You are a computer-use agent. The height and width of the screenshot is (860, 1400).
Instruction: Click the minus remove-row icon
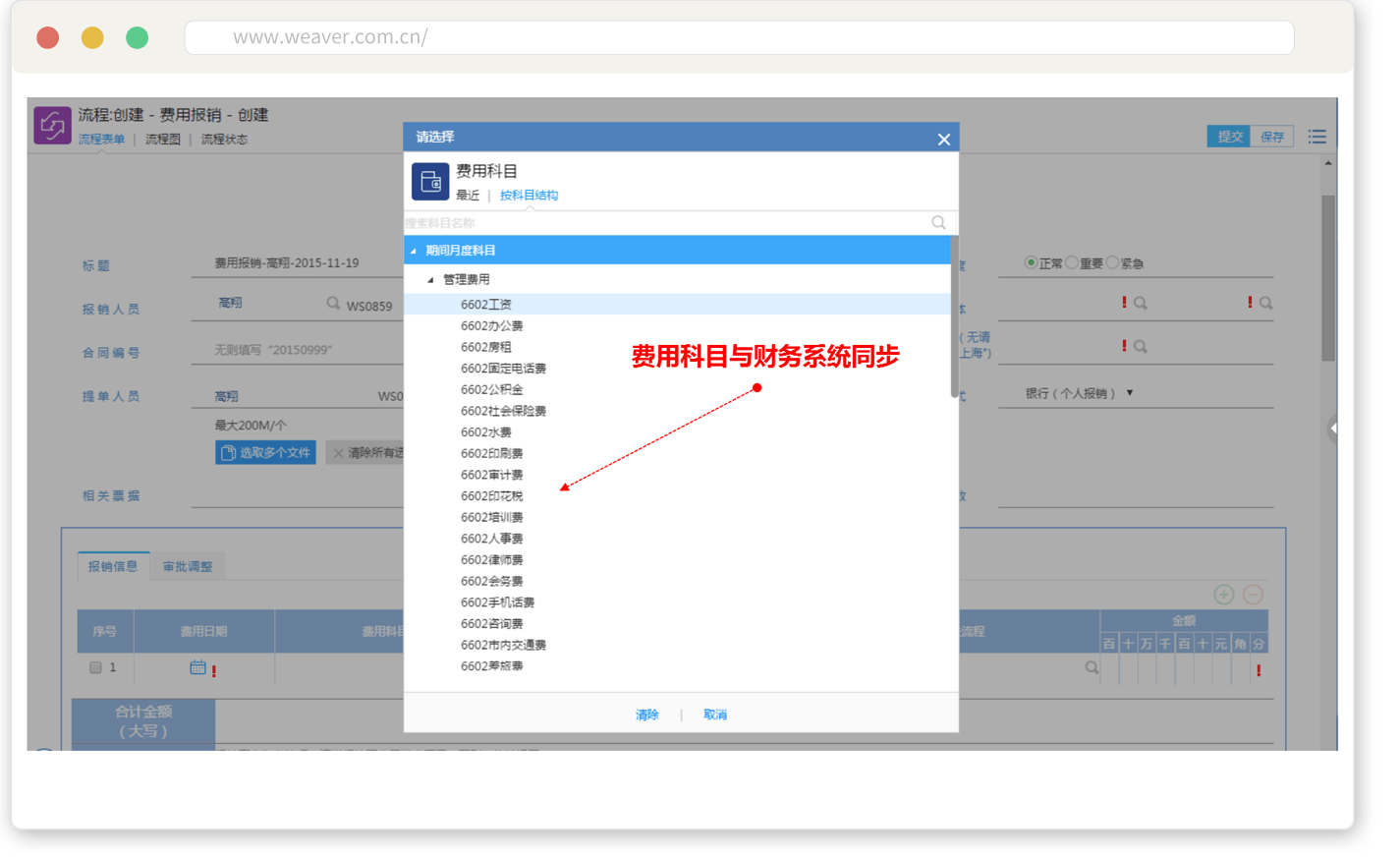(1253, 594)
